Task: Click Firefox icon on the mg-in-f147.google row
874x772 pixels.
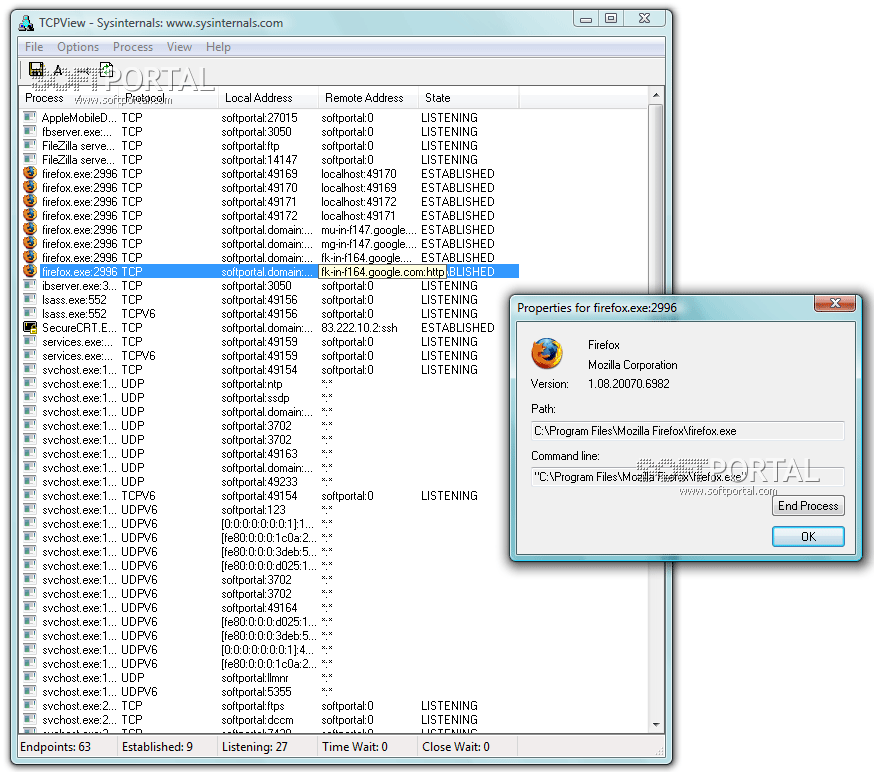Action: point(30,243)
